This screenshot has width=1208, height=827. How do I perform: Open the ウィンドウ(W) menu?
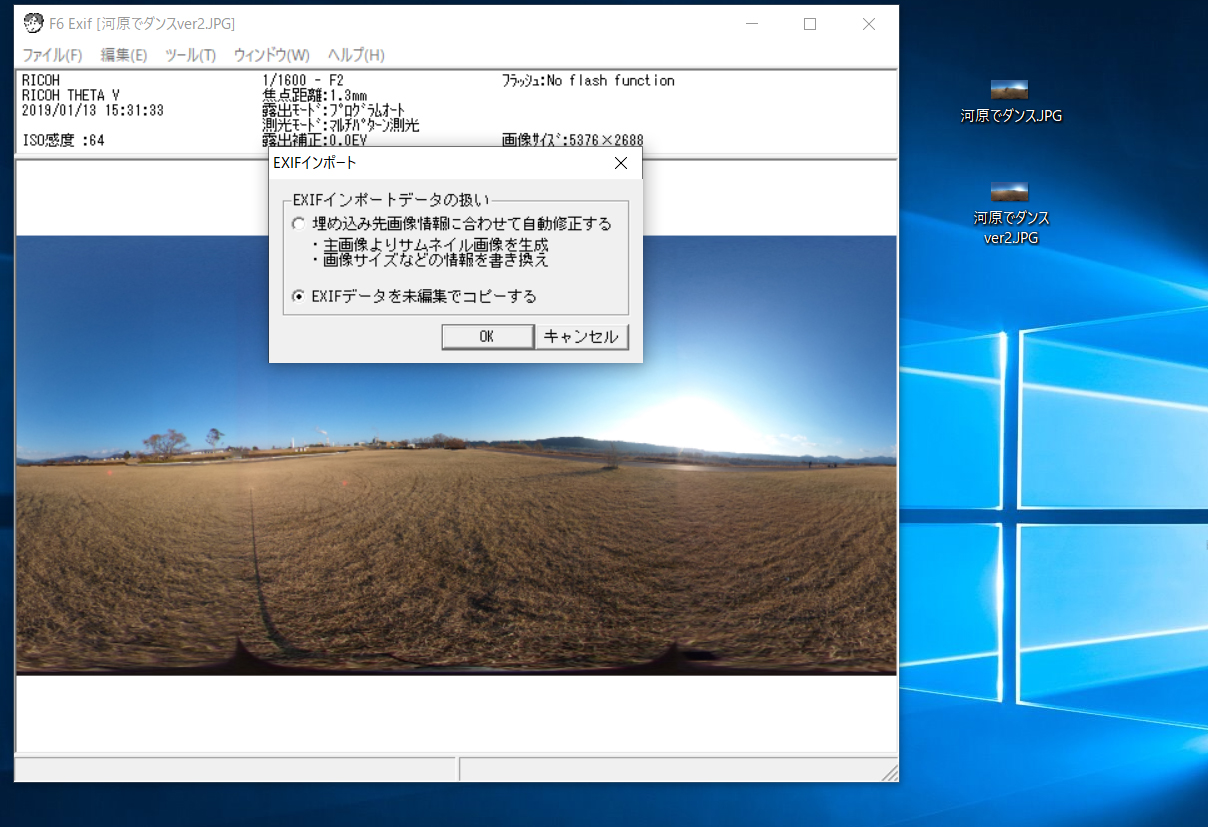click(x=271, y=55)
